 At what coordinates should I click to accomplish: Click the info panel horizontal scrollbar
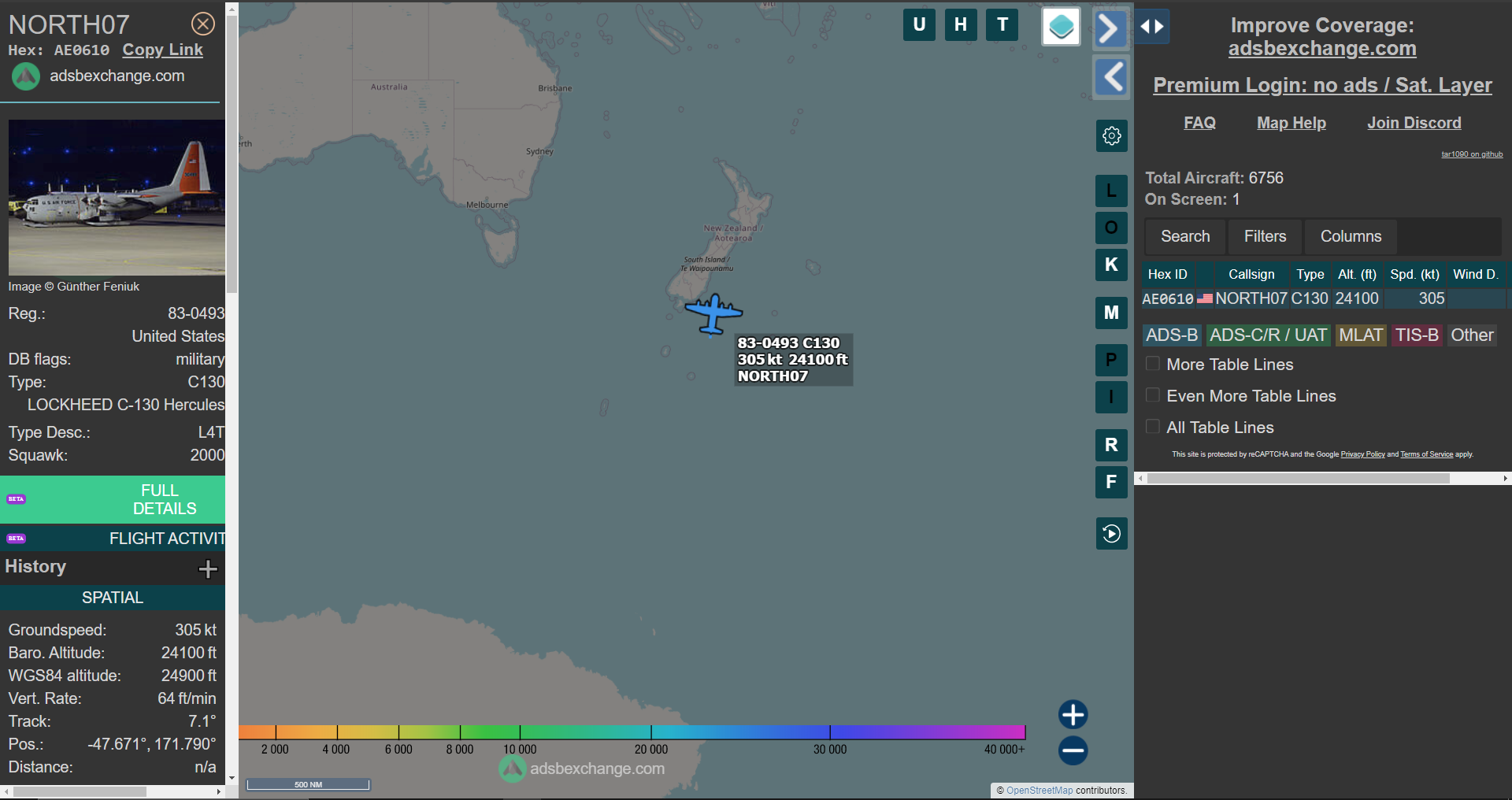[80, 791]
